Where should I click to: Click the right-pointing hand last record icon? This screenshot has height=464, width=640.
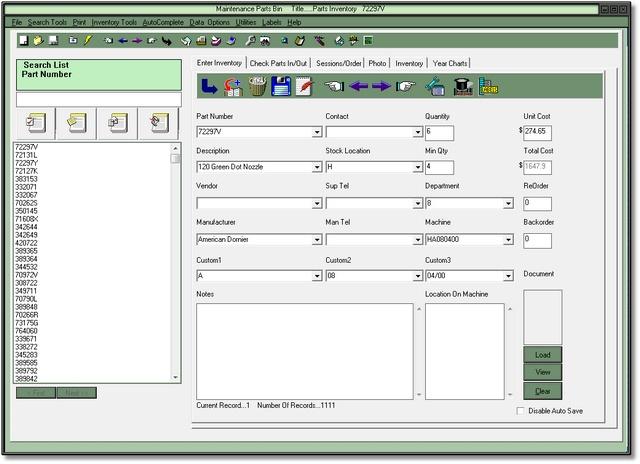coord(405,86)
